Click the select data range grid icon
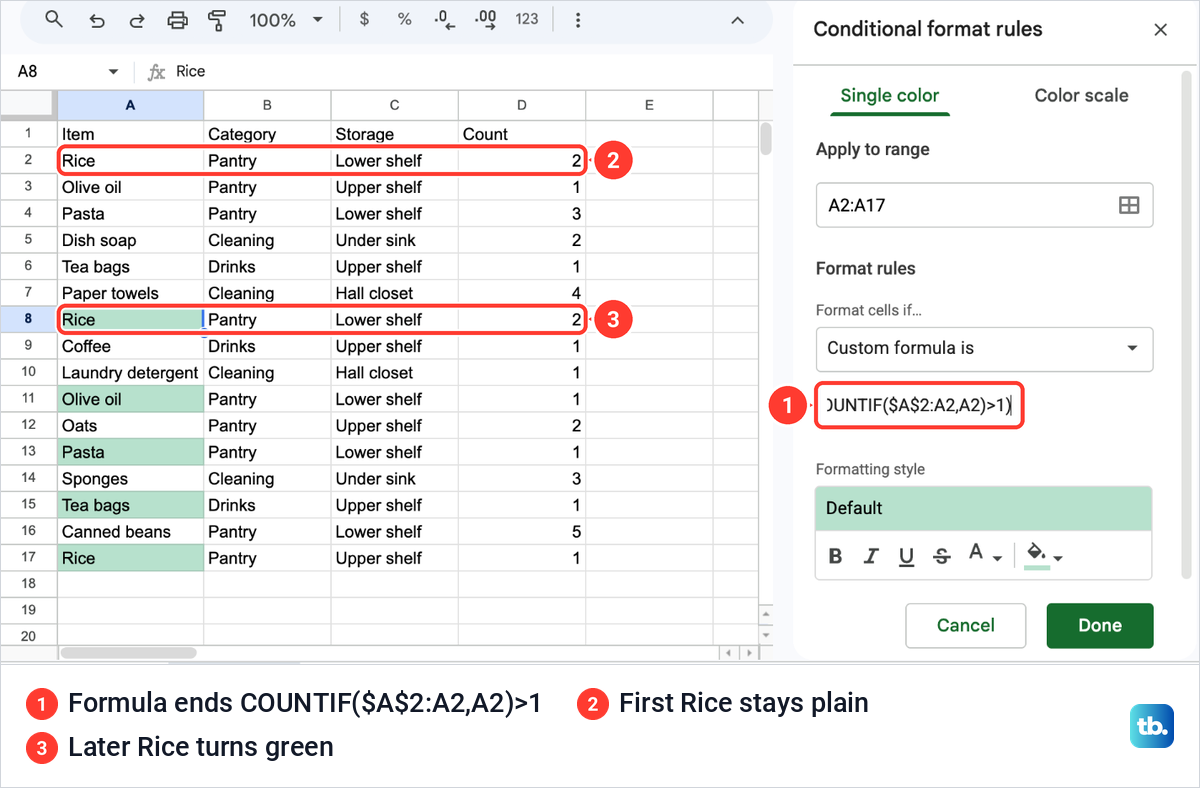This screenshot has width=1200, height=788. (1129, 205)
